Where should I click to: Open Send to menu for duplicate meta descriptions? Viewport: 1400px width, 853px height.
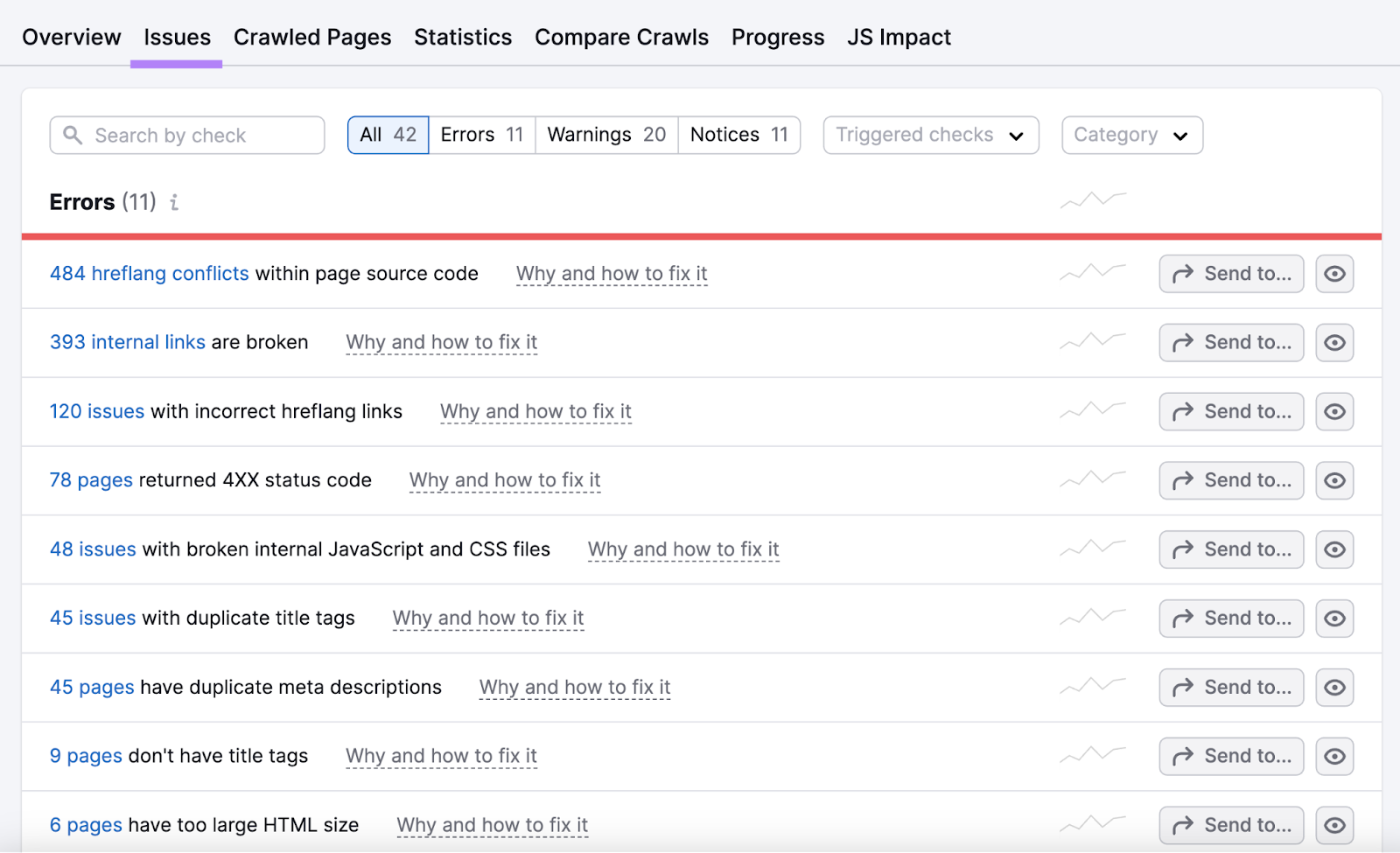[x=1230, y=687]
